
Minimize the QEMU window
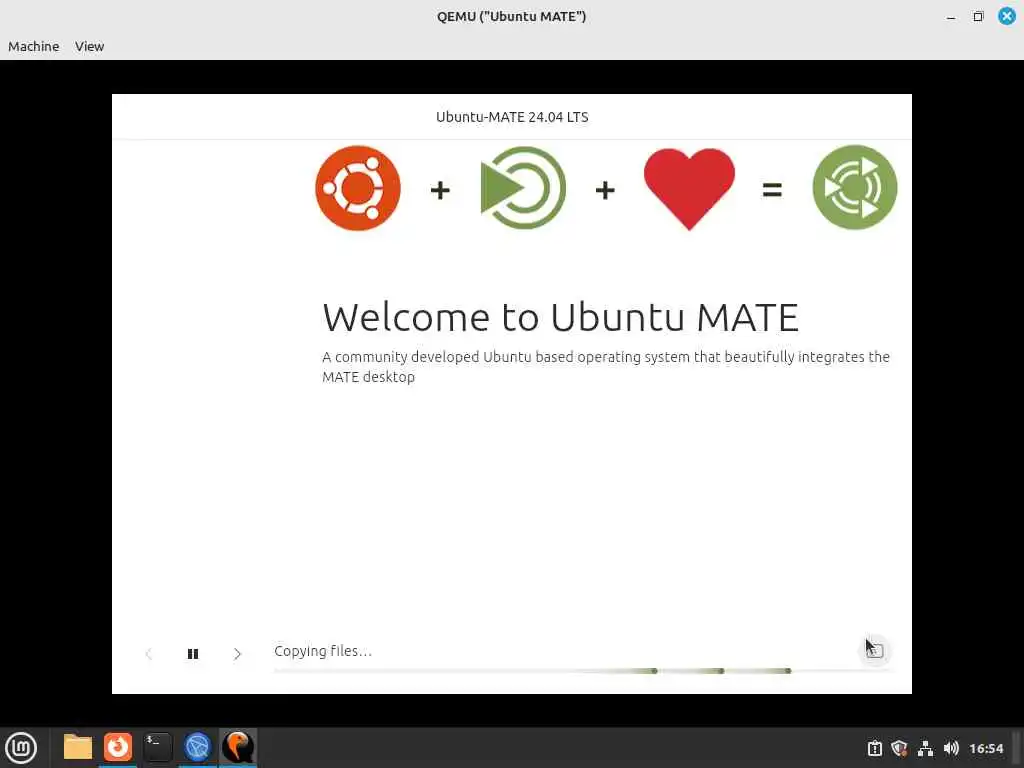(951, 17)
